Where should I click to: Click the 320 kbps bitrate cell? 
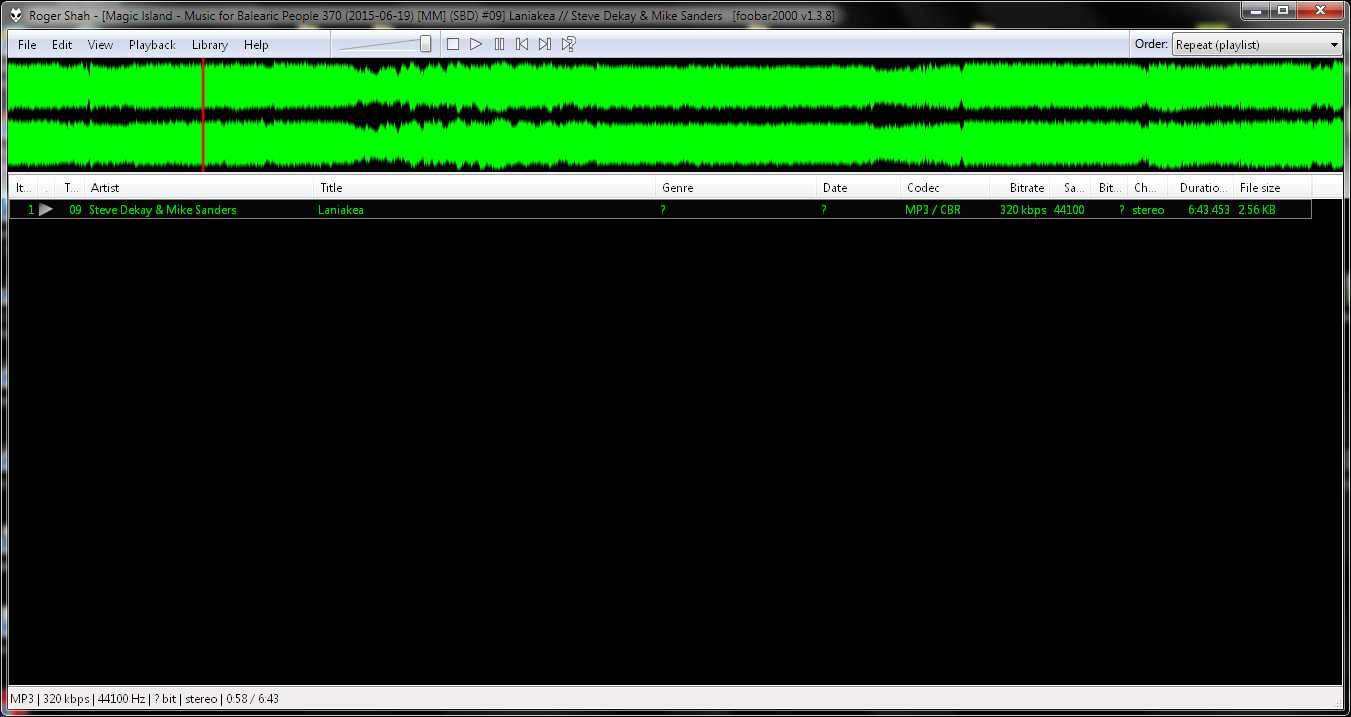click(x=1022, y=210)
